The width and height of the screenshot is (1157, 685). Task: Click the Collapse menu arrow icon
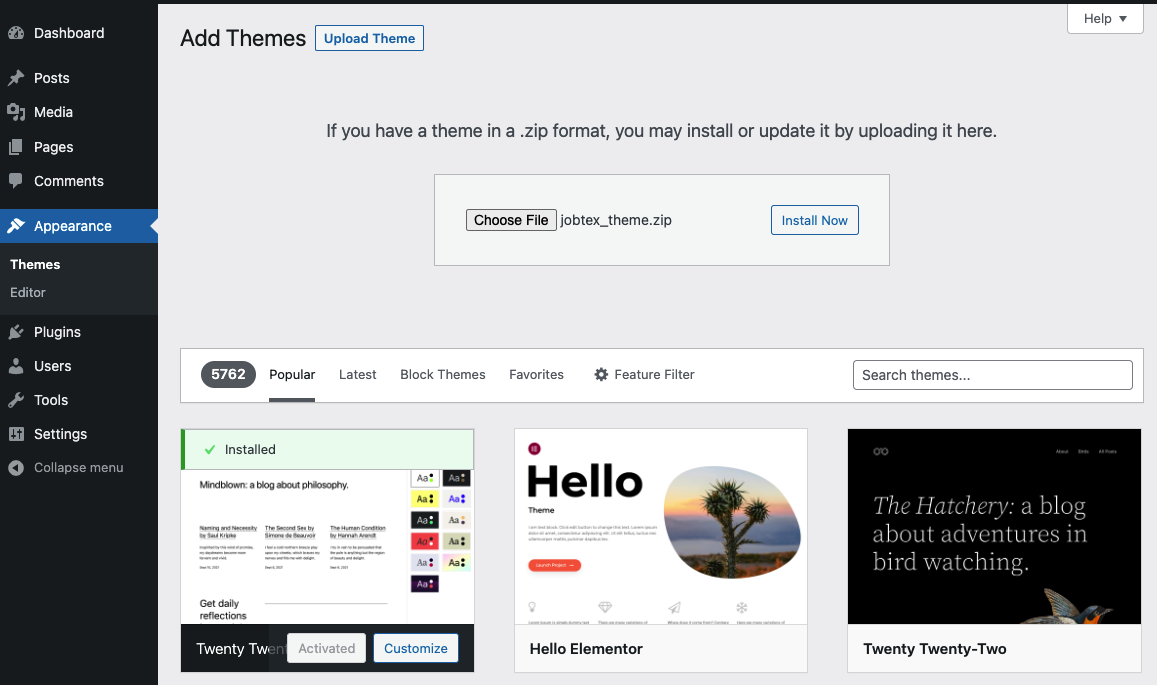click(x=15, y=467)
